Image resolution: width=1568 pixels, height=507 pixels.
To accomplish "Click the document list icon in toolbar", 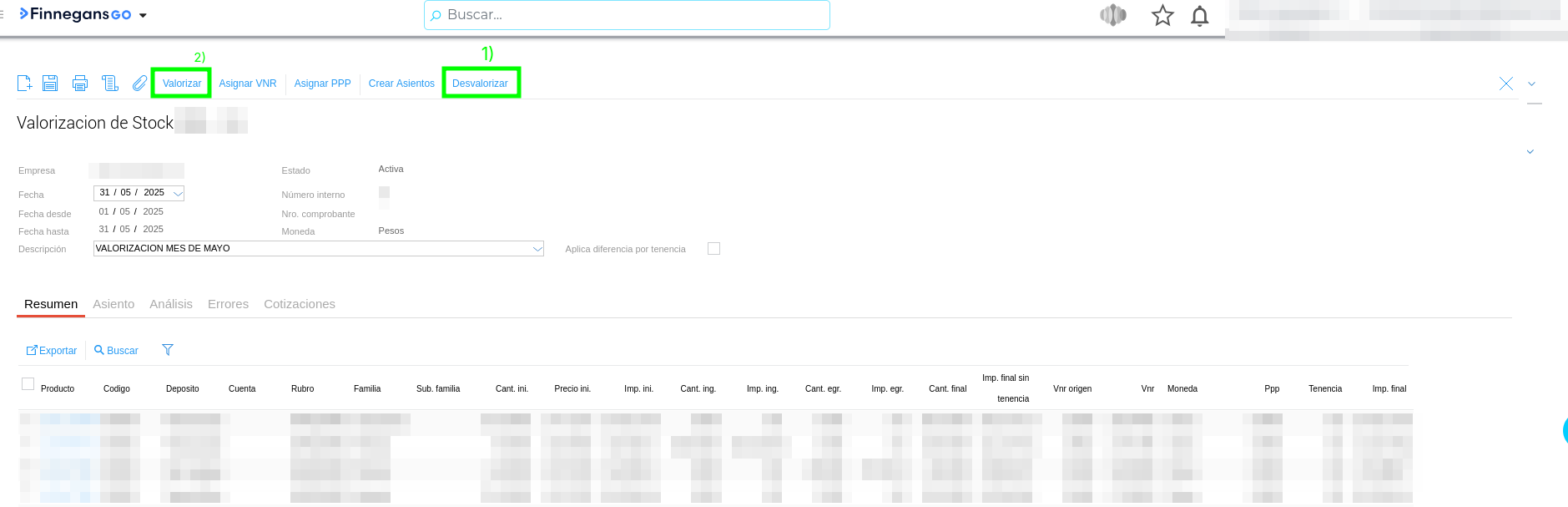I will click(109, 83).
